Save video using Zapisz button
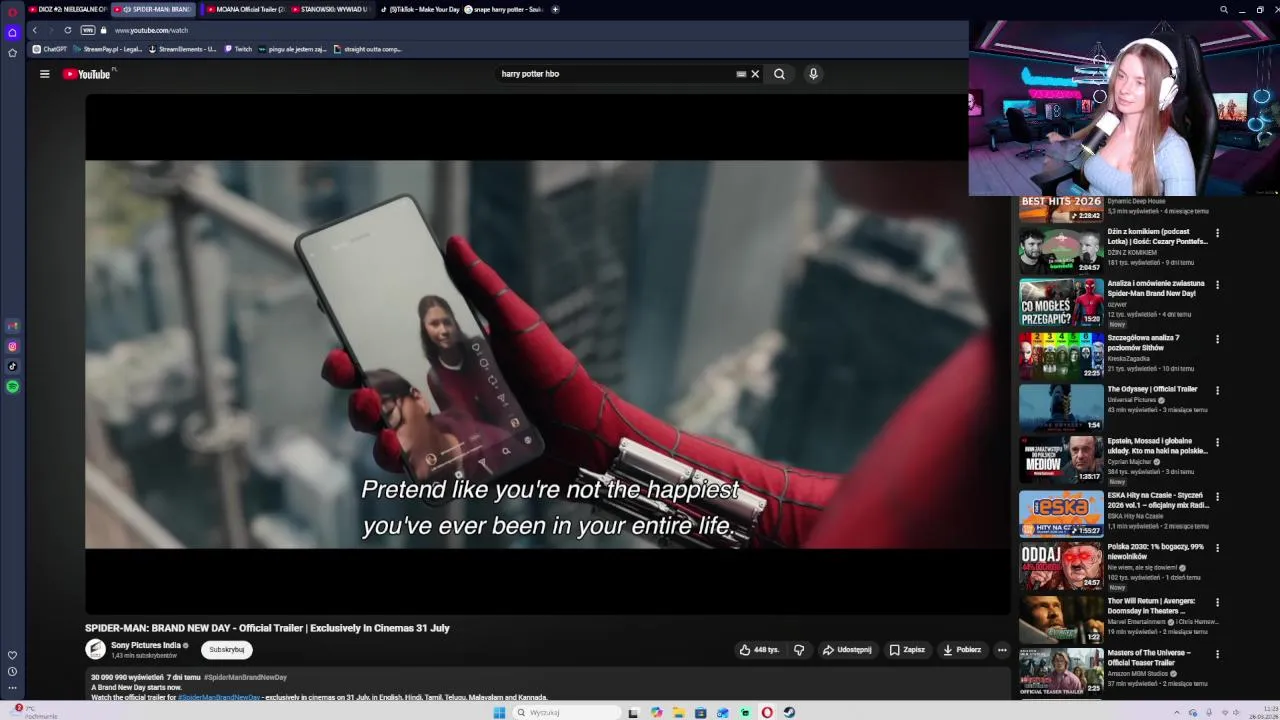1280x720 pixels. (907, 650)
